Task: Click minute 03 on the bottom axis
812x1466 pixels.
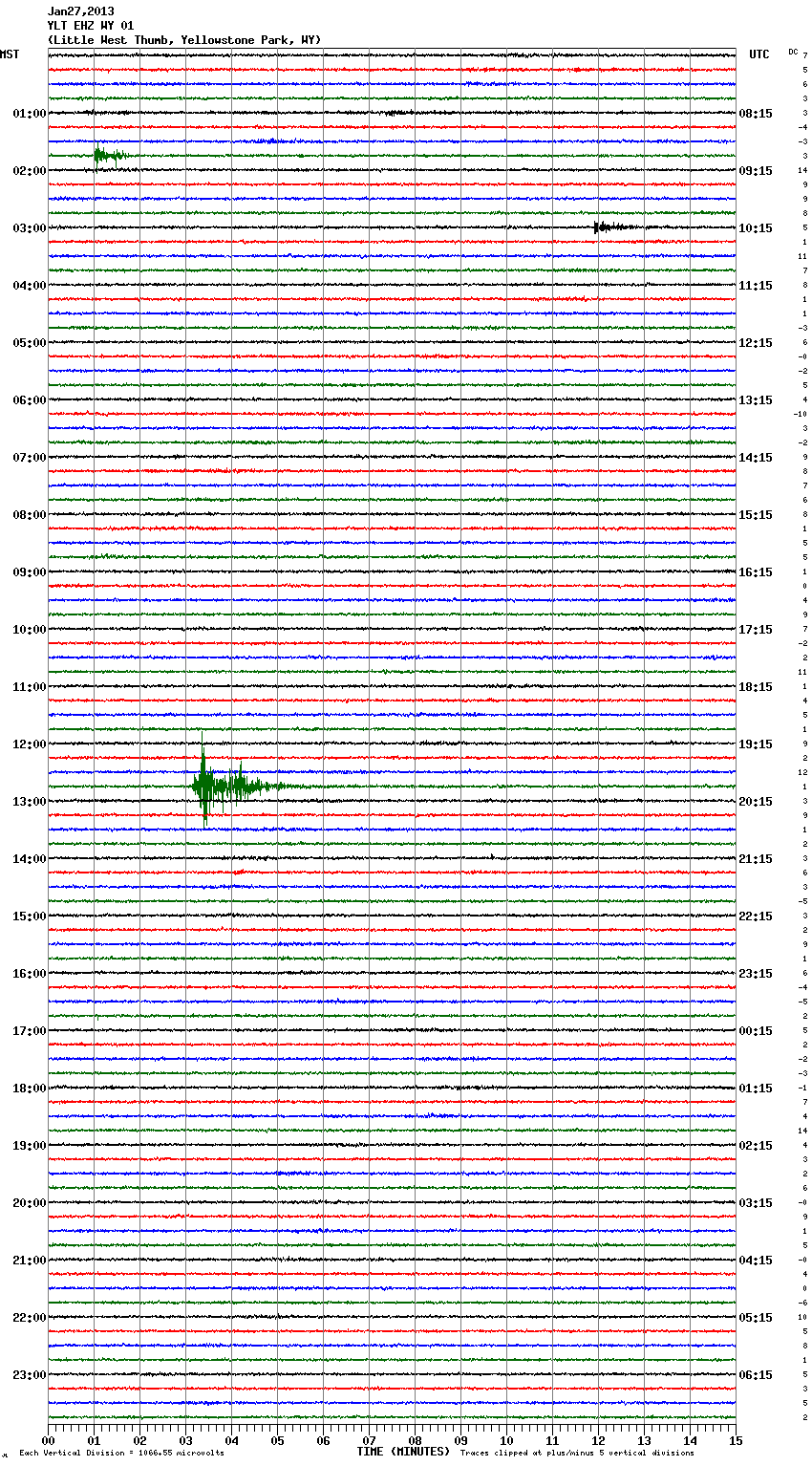Action: pyautogui.click(x=185, y=1440)
